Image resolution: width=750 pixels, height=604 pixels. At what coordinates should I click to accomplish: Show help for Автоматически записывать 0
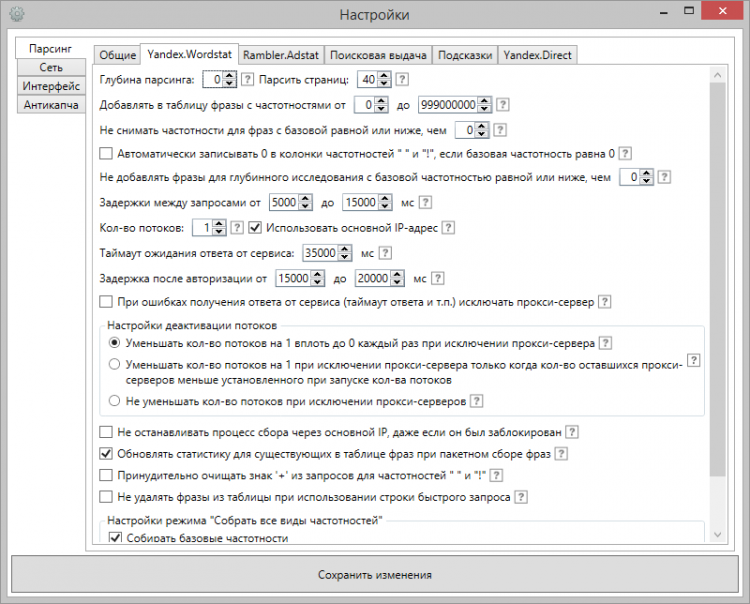[x=625, y=154]
